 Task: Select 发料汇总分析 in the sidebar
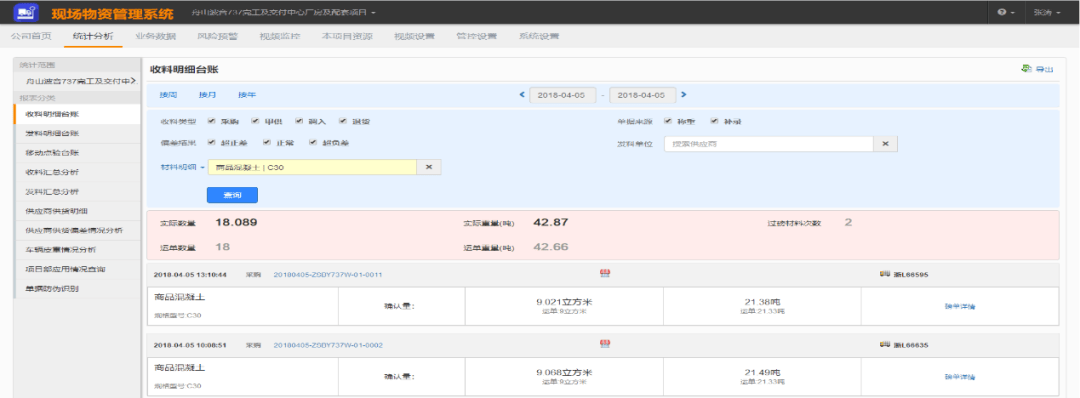point(77,191)
